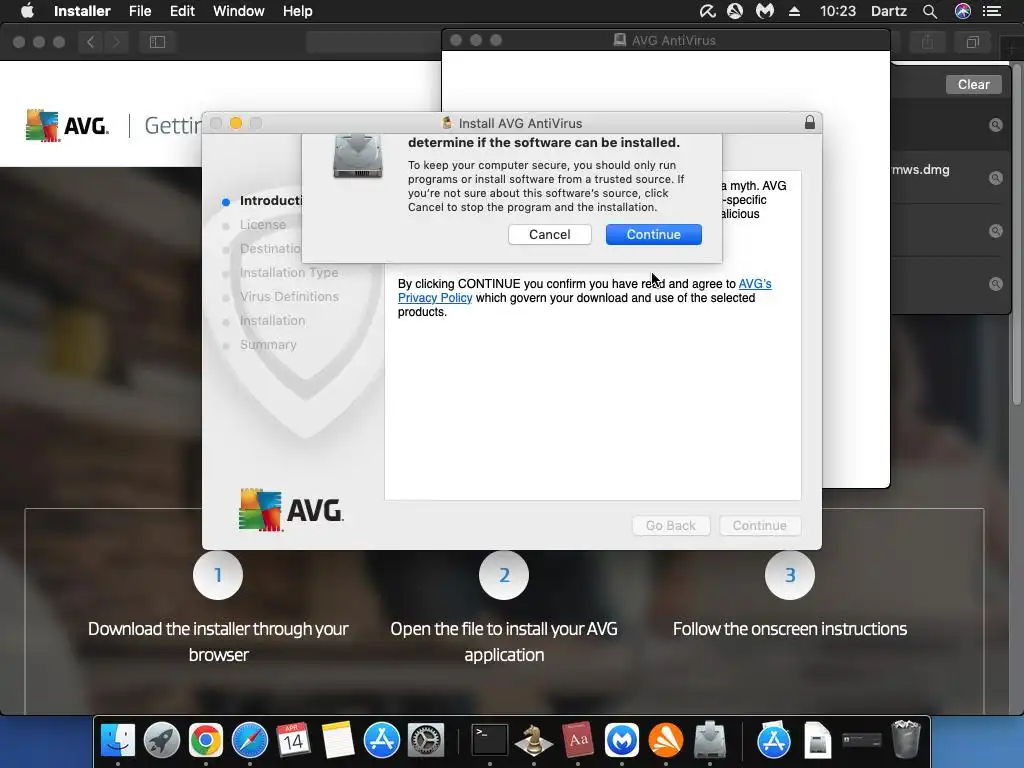The image size is (1024, 768).
Task: Open Spotlight search from the menu bar
Action: pos(930,11)
